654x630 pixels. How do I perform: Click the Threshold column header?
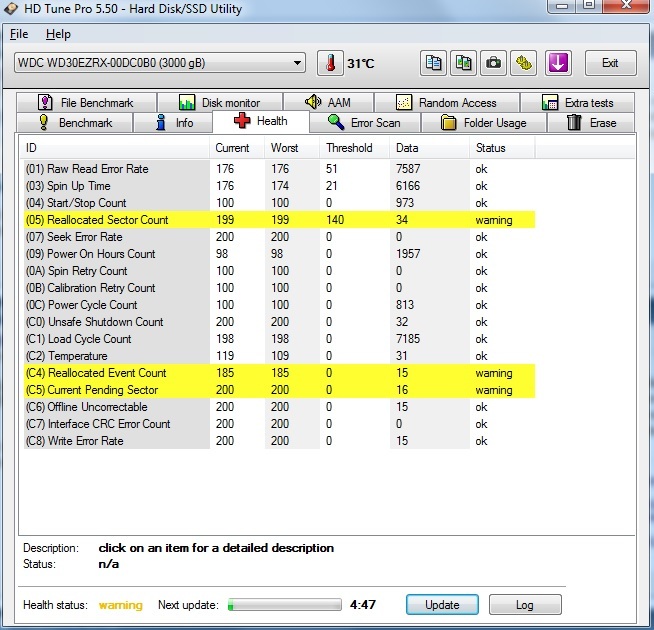pos(355,148)
